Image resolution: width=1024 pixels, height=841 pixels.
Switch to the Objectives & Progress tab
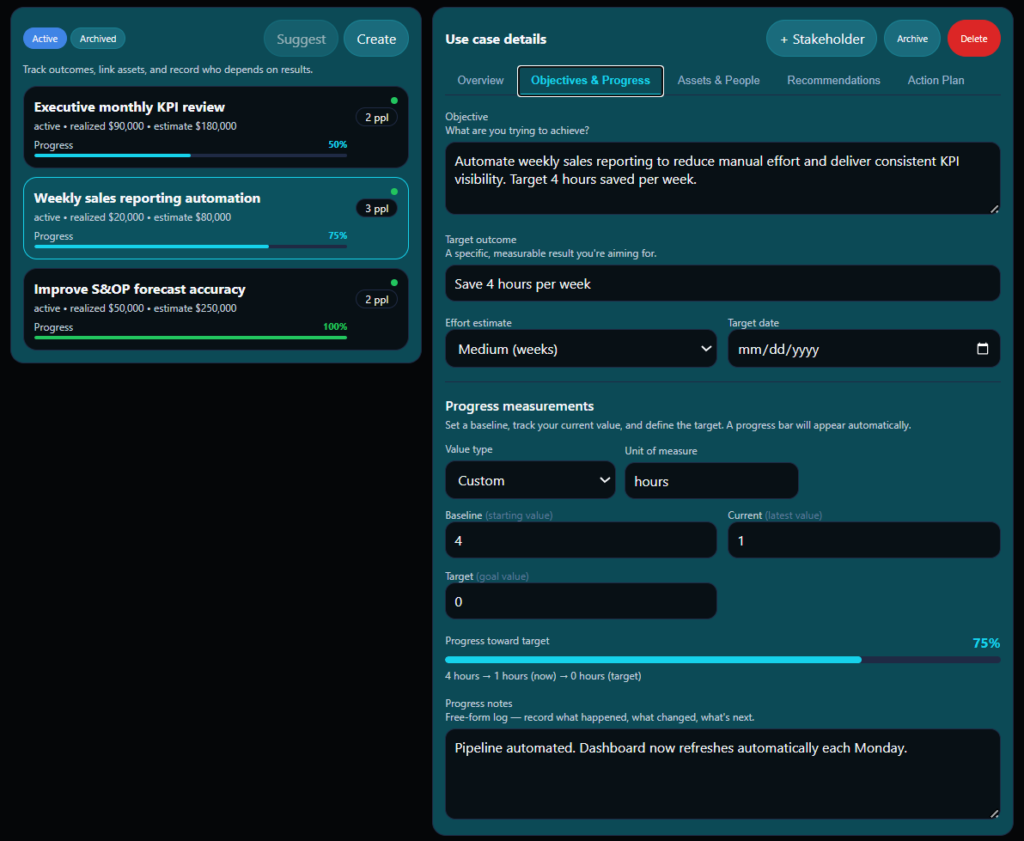pos(590,80)
